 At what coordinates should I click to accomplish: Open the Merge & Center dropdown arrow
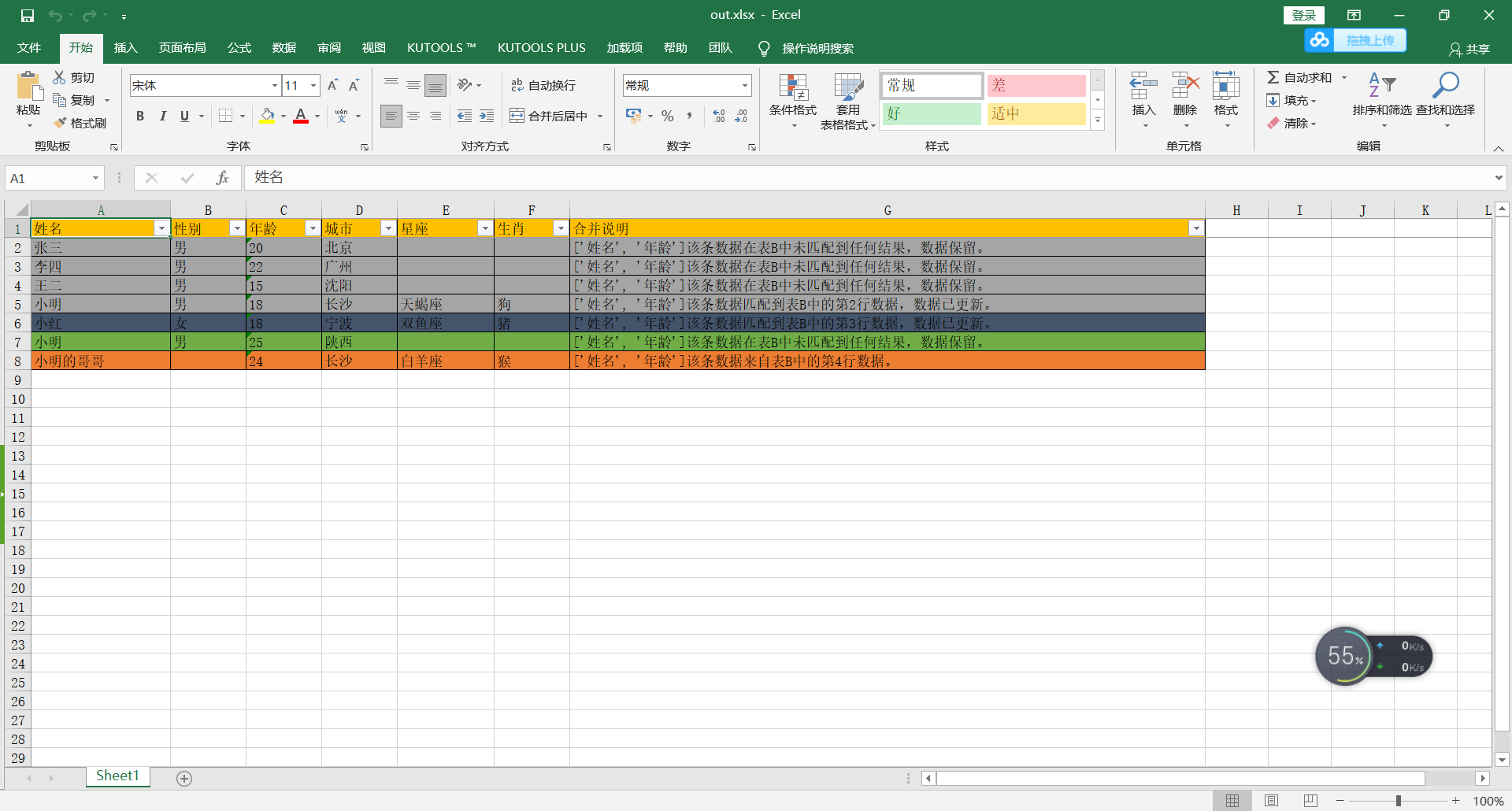click(x=600, y=116)
